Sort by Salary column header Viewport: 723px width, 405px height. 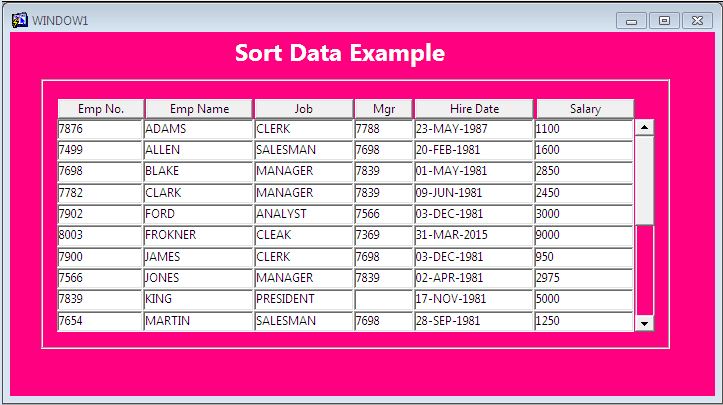[585, 109]
